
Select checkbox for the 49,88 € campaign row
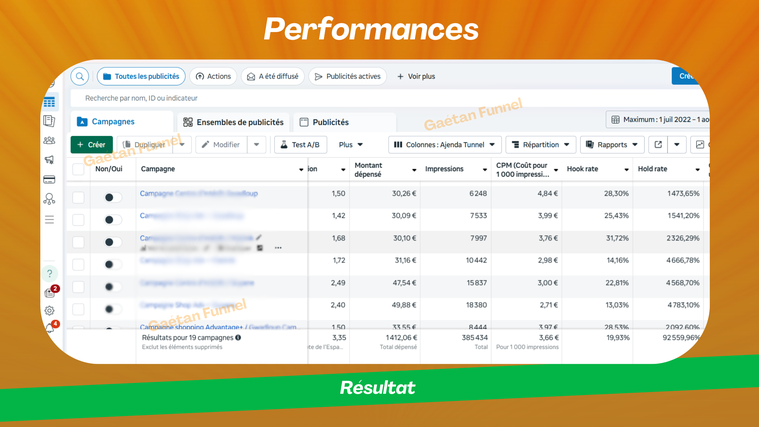(78, 309)
